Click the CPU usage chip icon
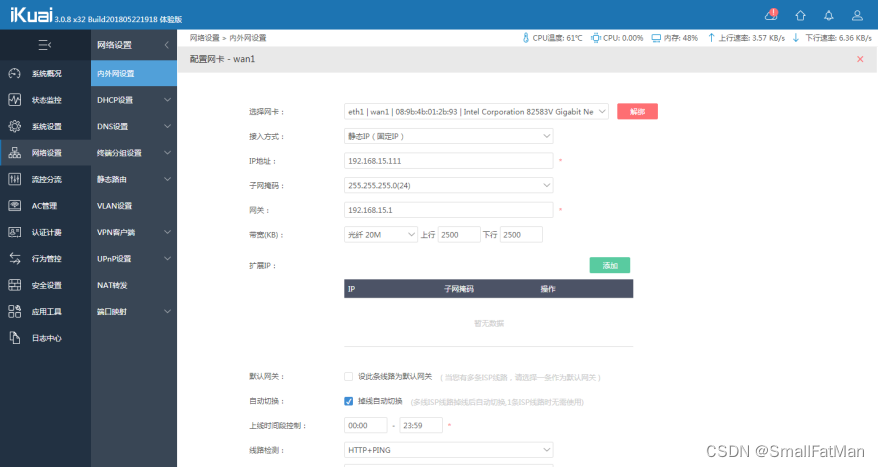The width and height of the screenshot is (879, 467). point(596,38)
